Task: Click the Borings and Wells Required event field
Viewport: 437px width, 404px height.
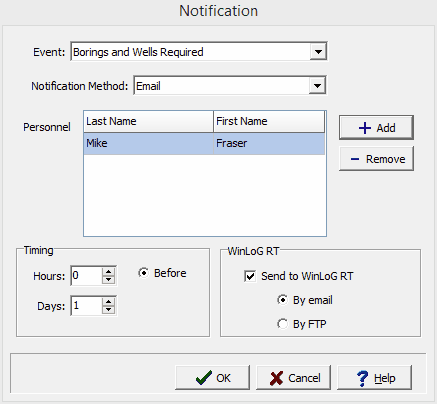Action: point(191,52)
